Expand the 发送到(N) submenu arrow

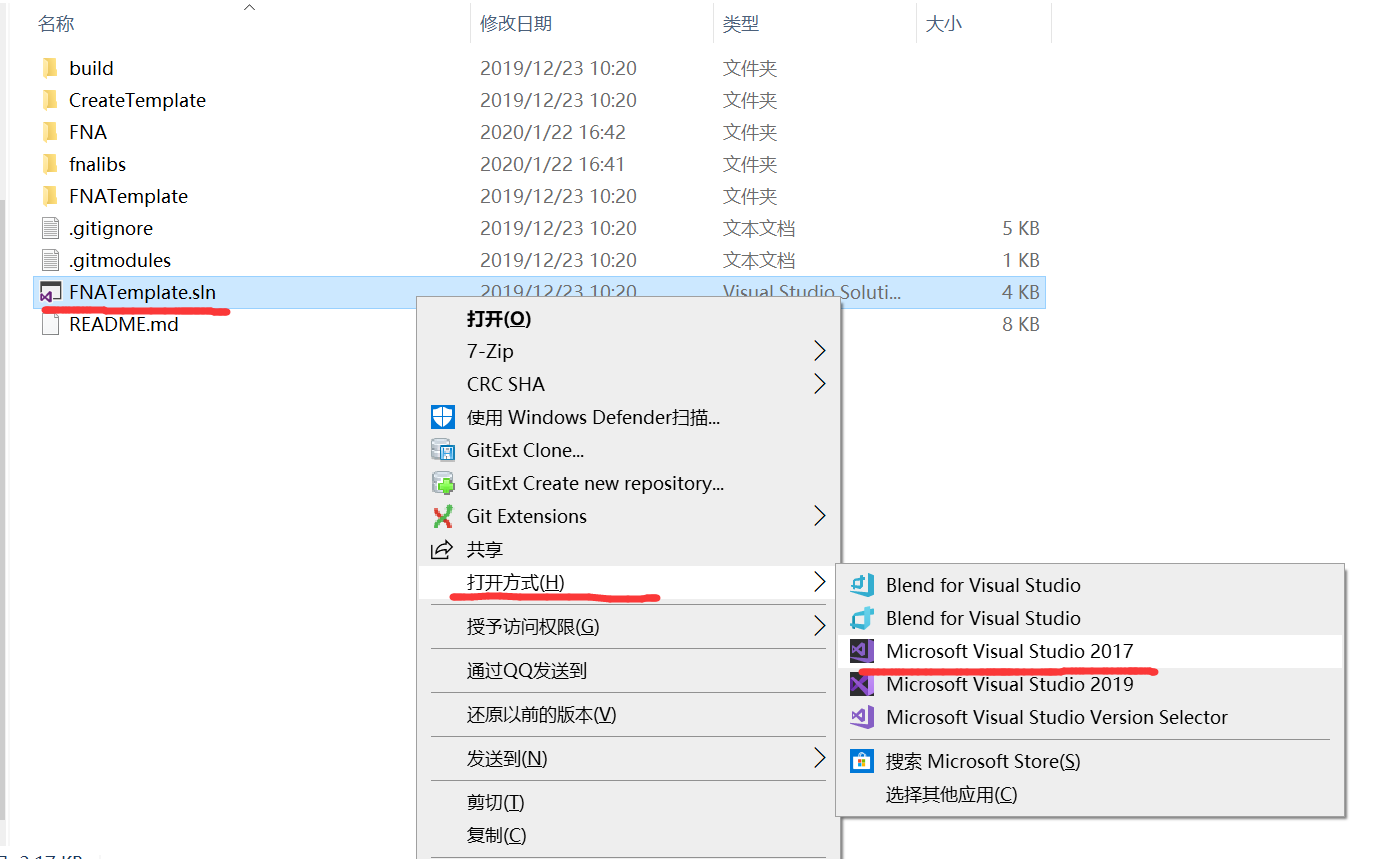[x=819, y=758]
